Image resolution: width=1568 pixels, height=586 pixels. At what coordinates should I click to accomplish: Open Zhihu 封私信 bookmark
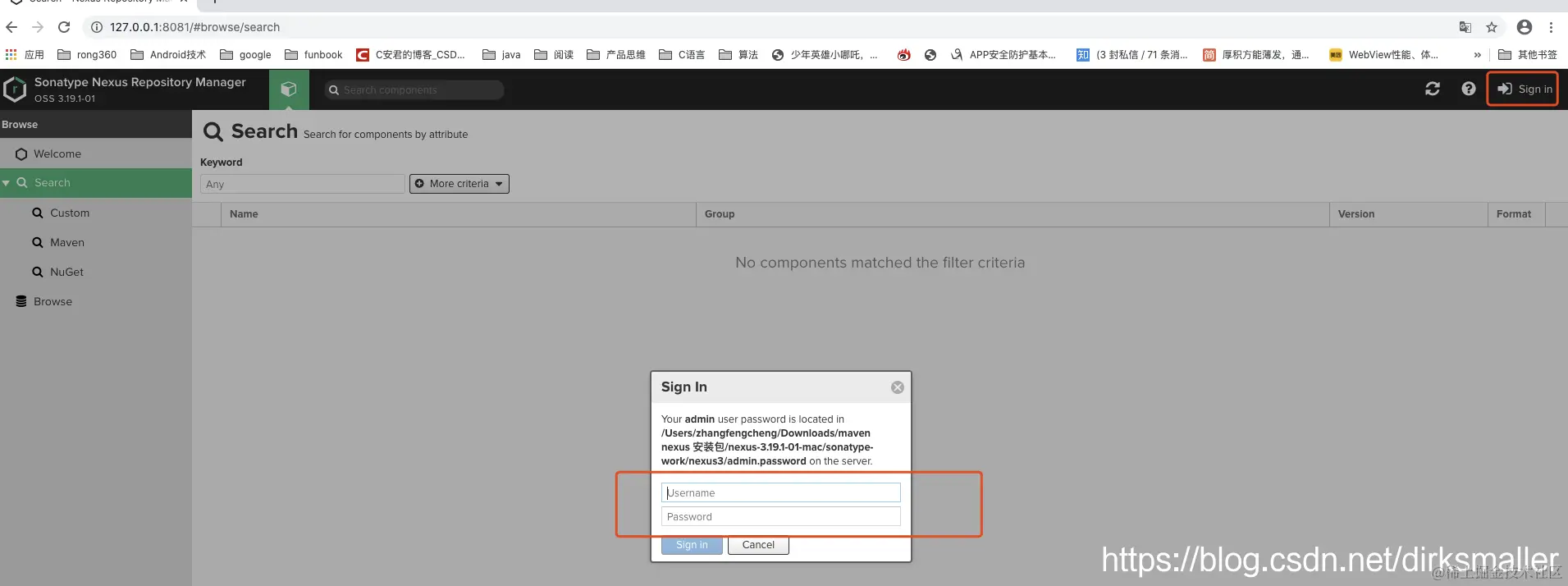(1132, 55)
